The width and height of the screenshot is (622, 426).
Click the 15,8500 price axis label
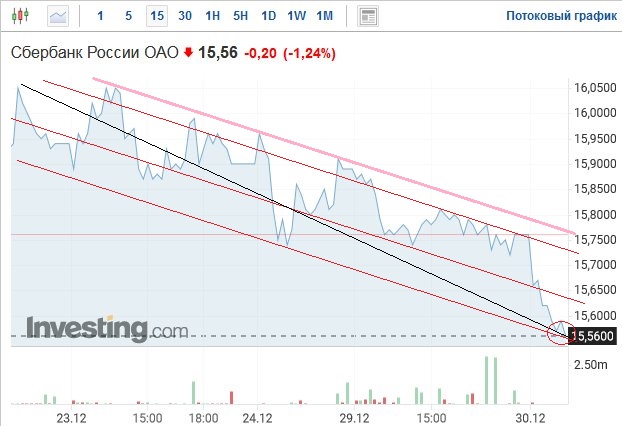click(x=595, y=189)
